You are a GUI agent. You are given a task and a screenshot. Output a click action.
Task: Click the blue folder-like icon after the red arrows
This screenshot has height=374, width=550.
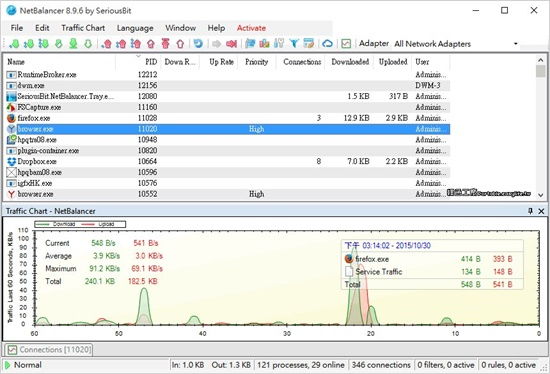coord(250,44)
